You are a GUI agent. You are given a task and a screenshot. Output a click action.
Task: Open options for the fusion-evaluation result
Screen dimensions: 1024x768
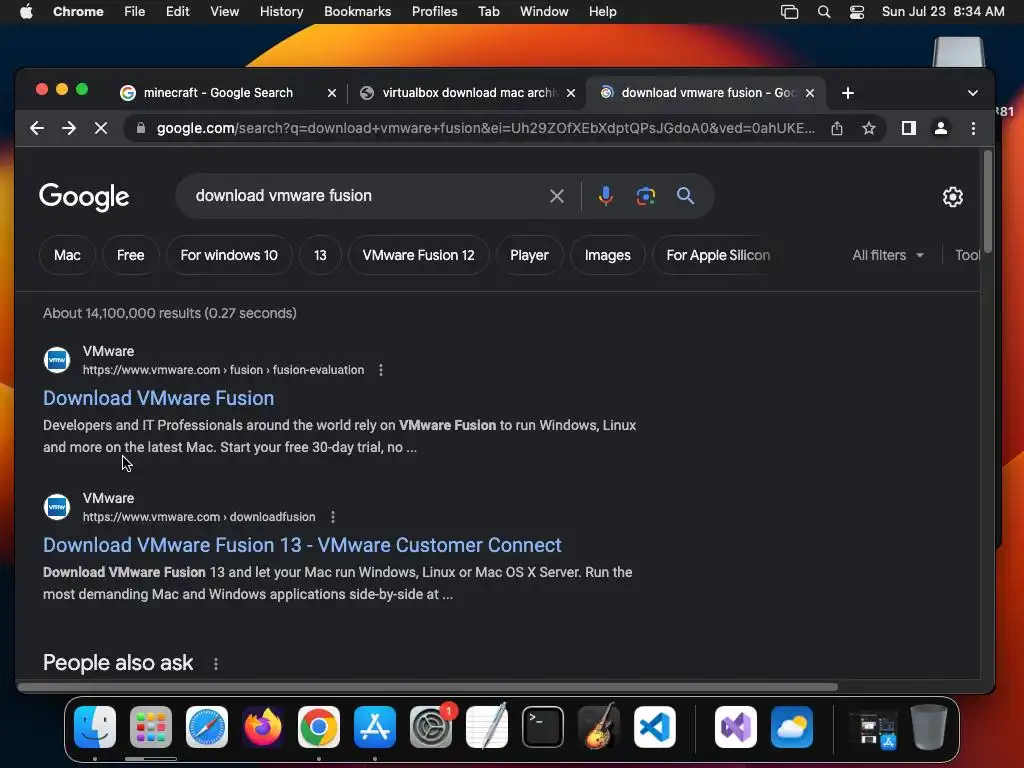pyautogui.click(x=381, y=370)
